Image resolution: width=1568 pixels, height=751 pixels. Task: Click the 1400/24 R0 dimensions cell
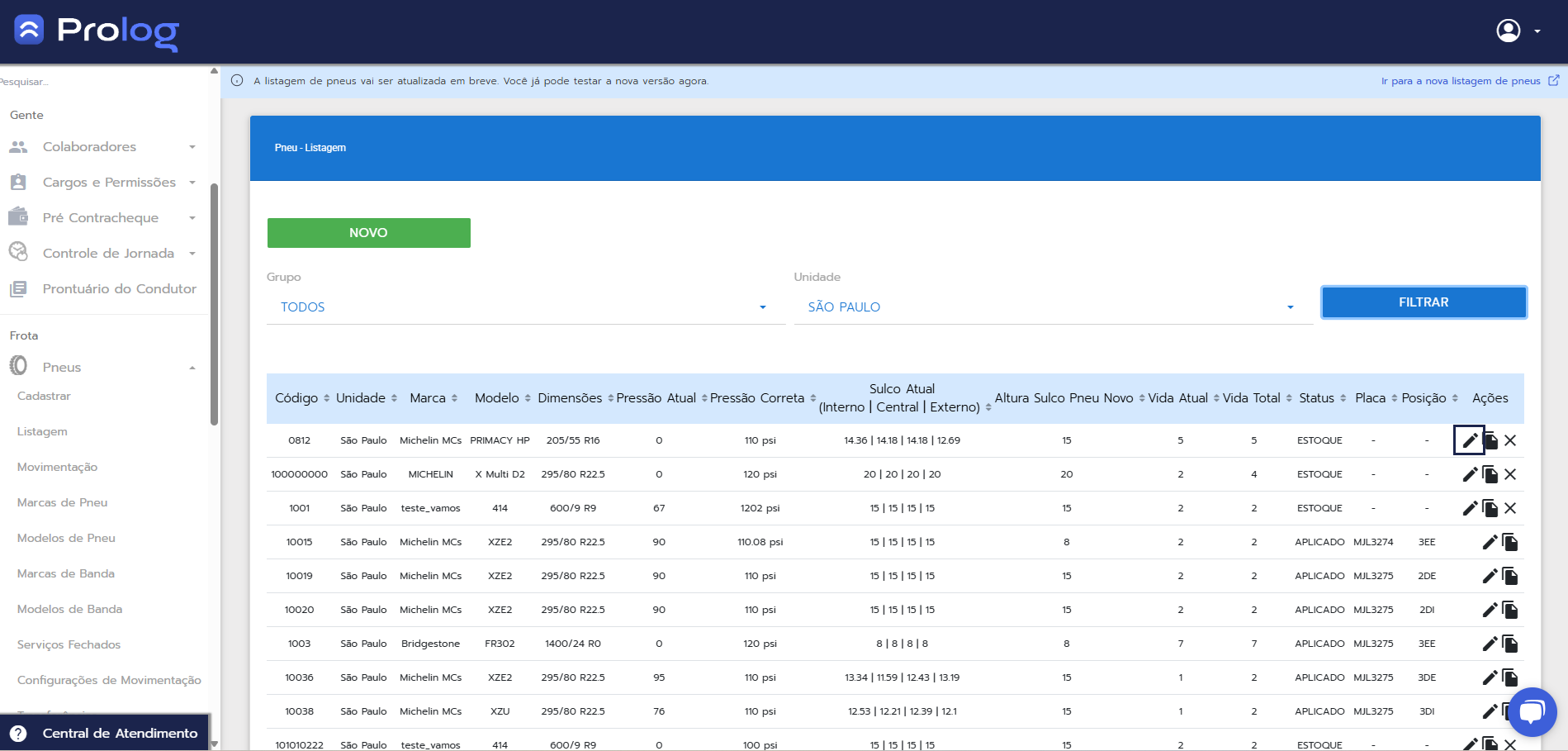coord(573,644)
